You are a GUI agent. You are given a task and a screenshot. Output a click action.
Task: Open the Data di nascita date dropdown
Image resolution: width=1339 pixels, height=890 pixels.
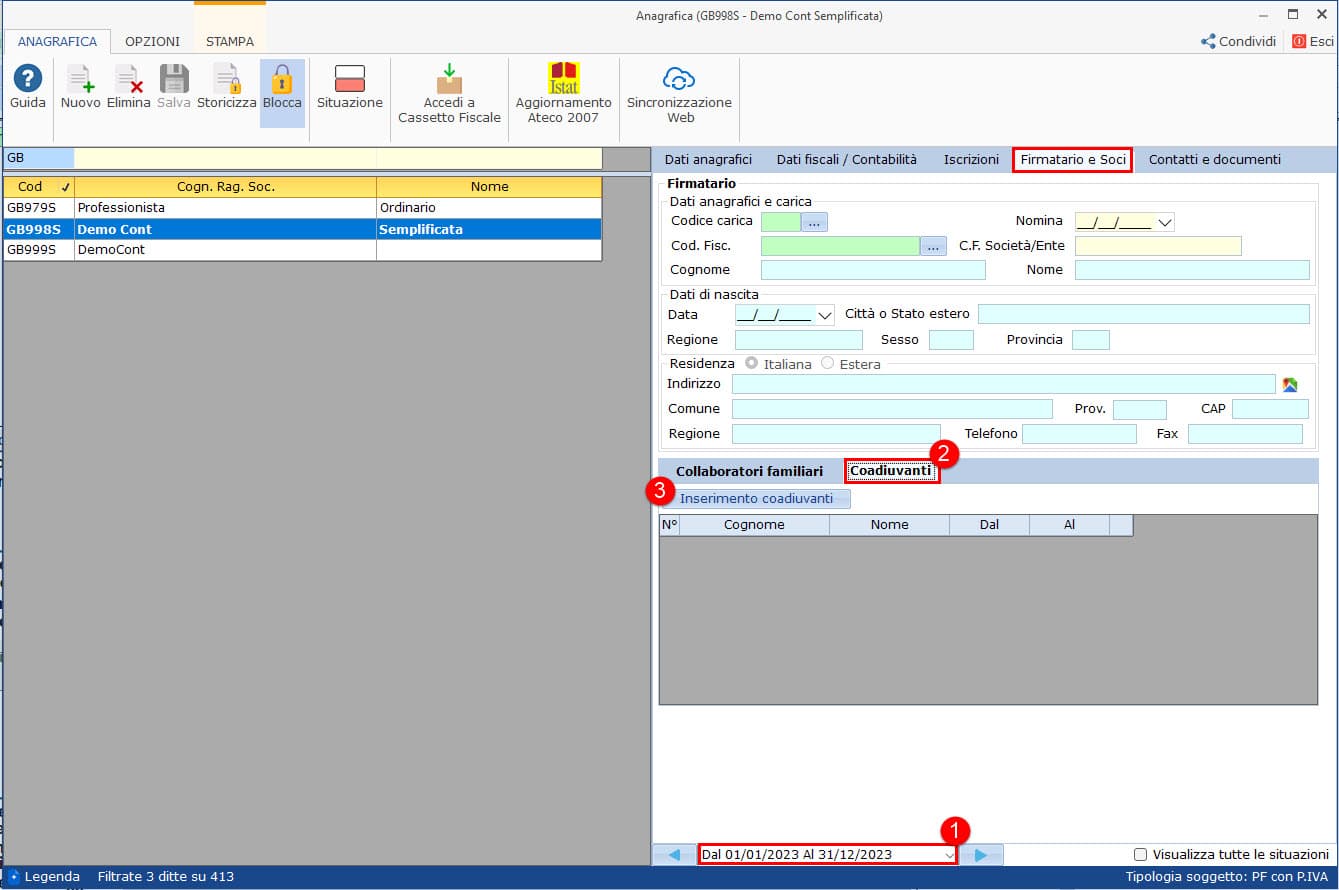825,315
